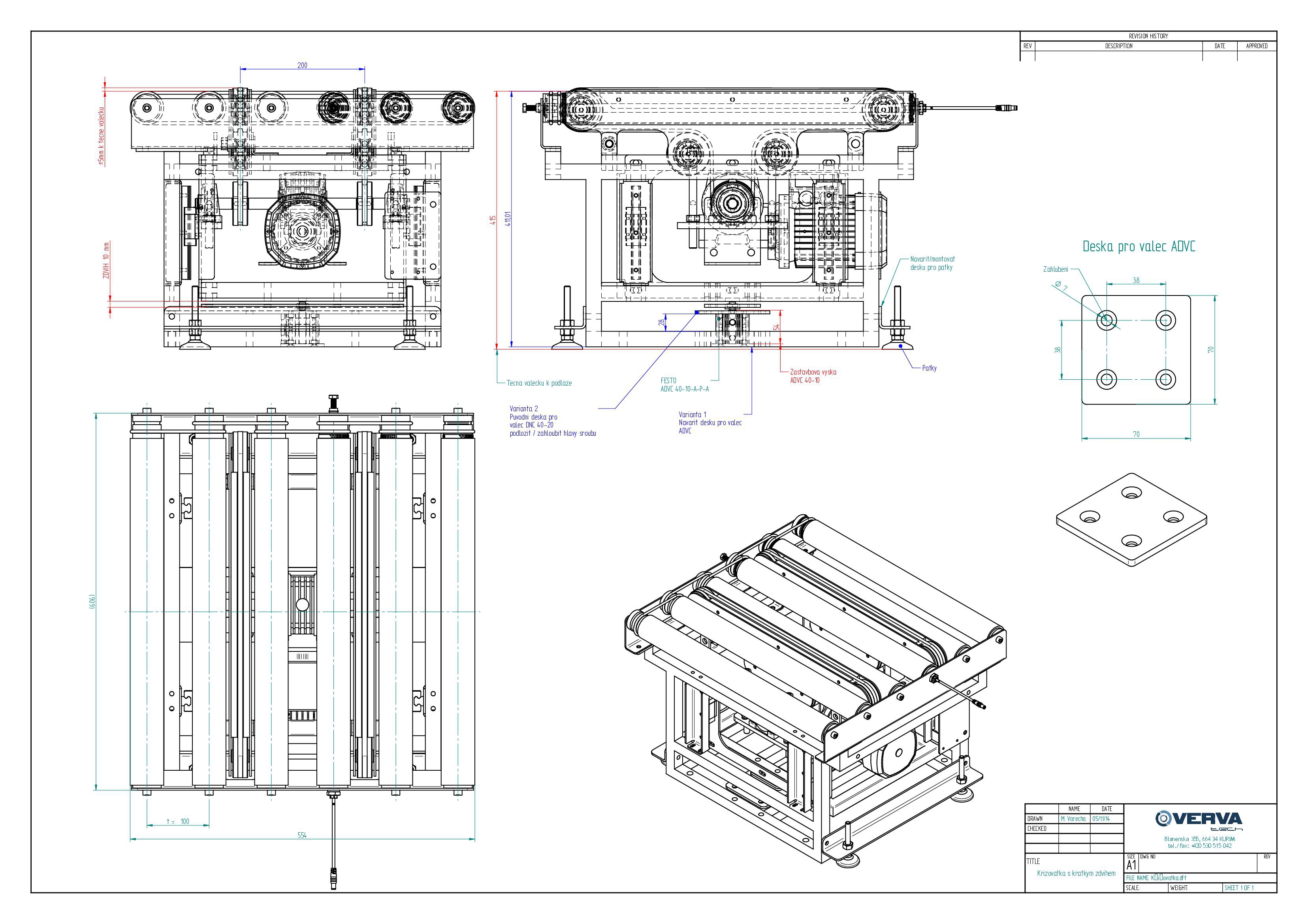Select the 'REVISION HISTORY' table header

point(1148,36)
